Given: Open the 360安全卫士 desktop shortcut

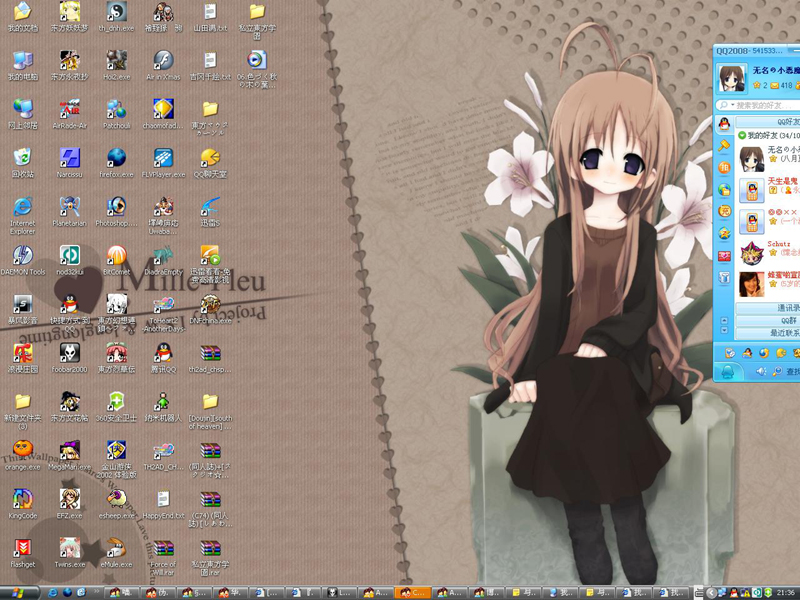Looking at the screenshot, I should click(x=116, y=407).
